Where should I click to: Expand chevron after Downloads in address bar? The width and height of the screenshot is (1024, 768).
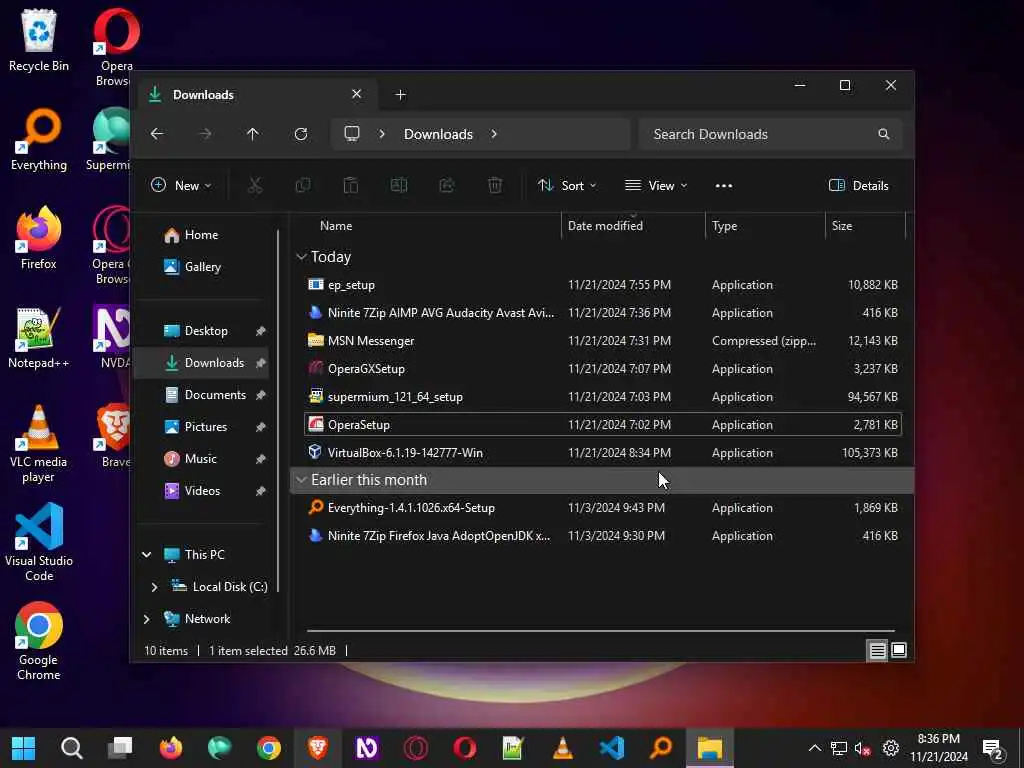[494, 134]
